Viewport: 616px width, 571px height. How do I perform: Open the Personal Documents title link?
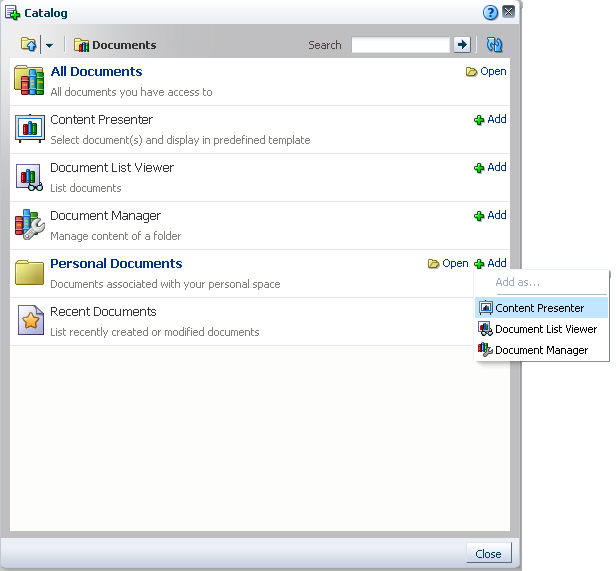tap(116, 263)
